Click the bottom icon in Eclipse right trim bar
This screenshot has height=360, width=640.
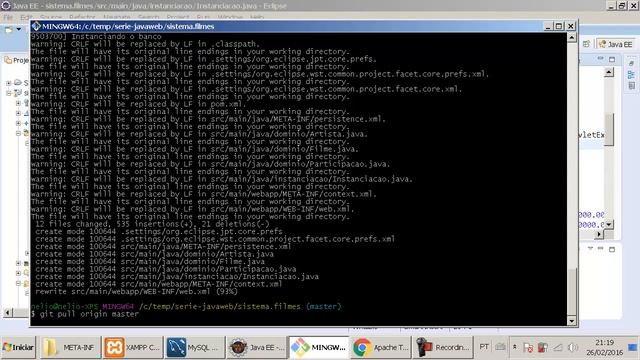click(631, 86)
